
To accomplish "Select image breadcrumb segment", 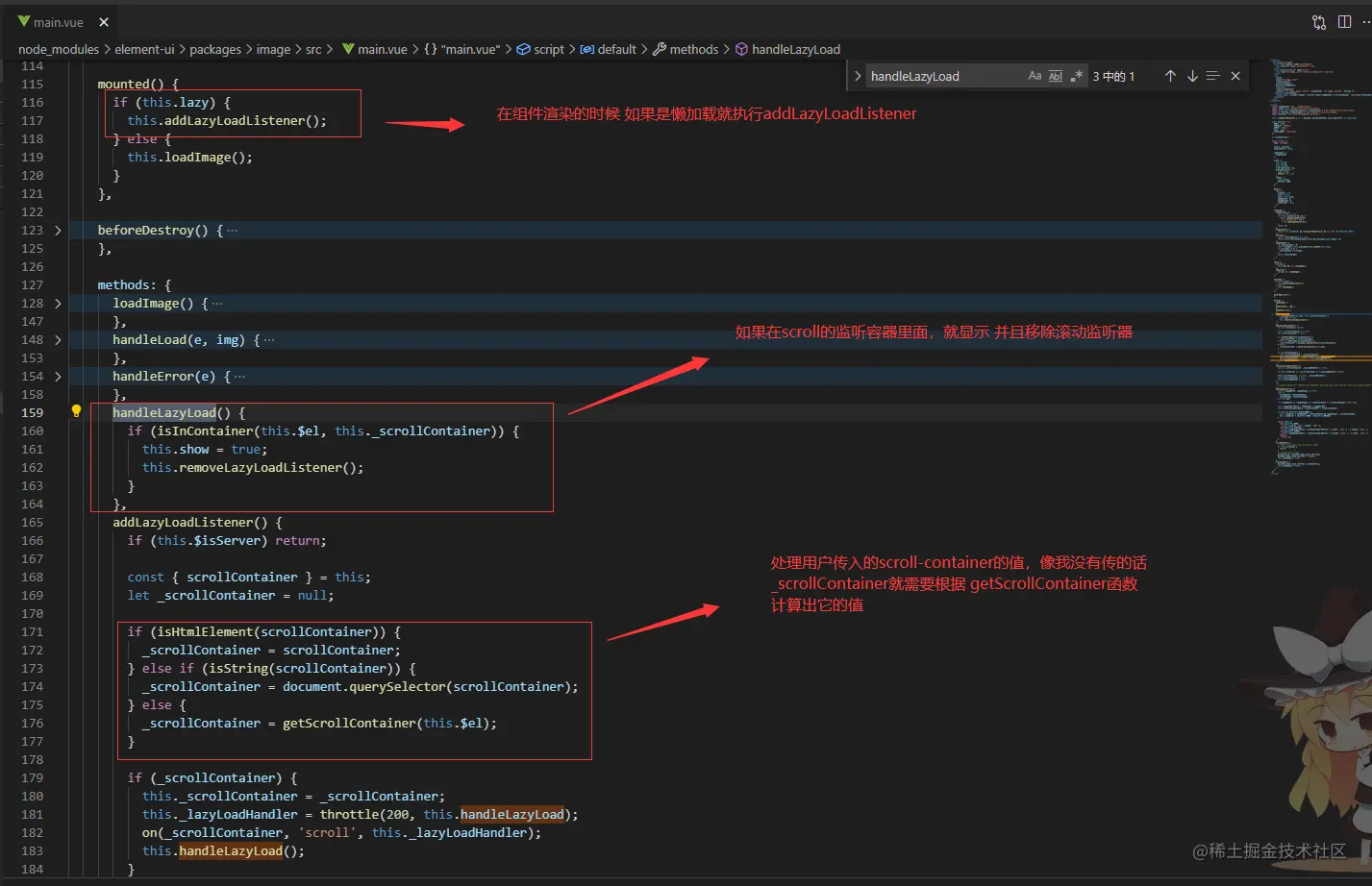I will [x=273, y=49].
